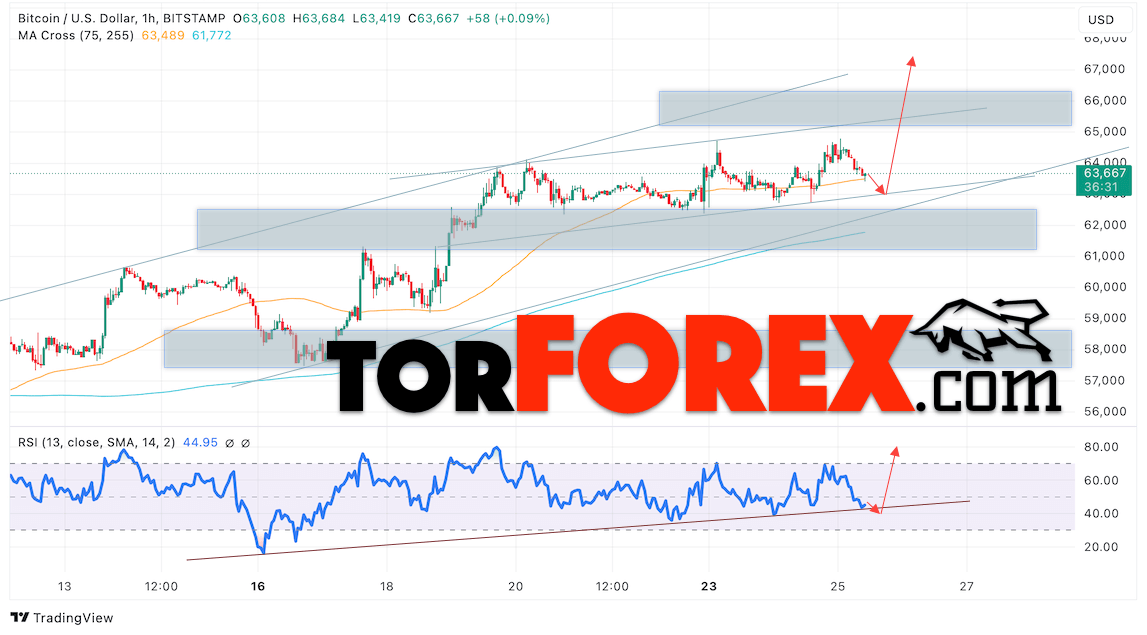Click the second RSI circle-slash icon
Viewport: 1147px width, 635px height.
click(x=245, y=443)
